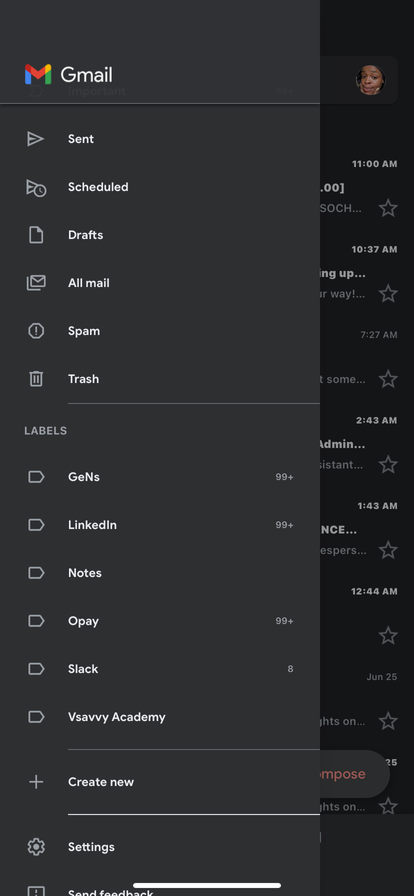
Task: Open the account profile picture
Action: [x=371, y=80]
